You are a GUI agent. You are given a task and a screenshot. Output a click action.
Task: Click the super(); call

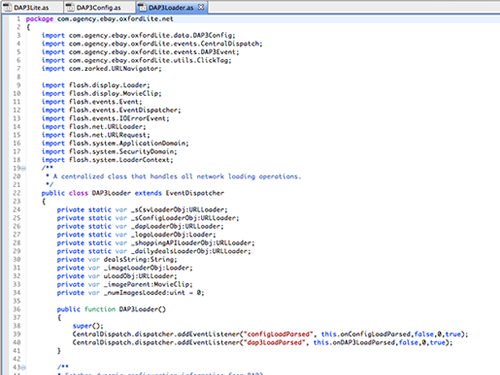click(x=88, y=326)
